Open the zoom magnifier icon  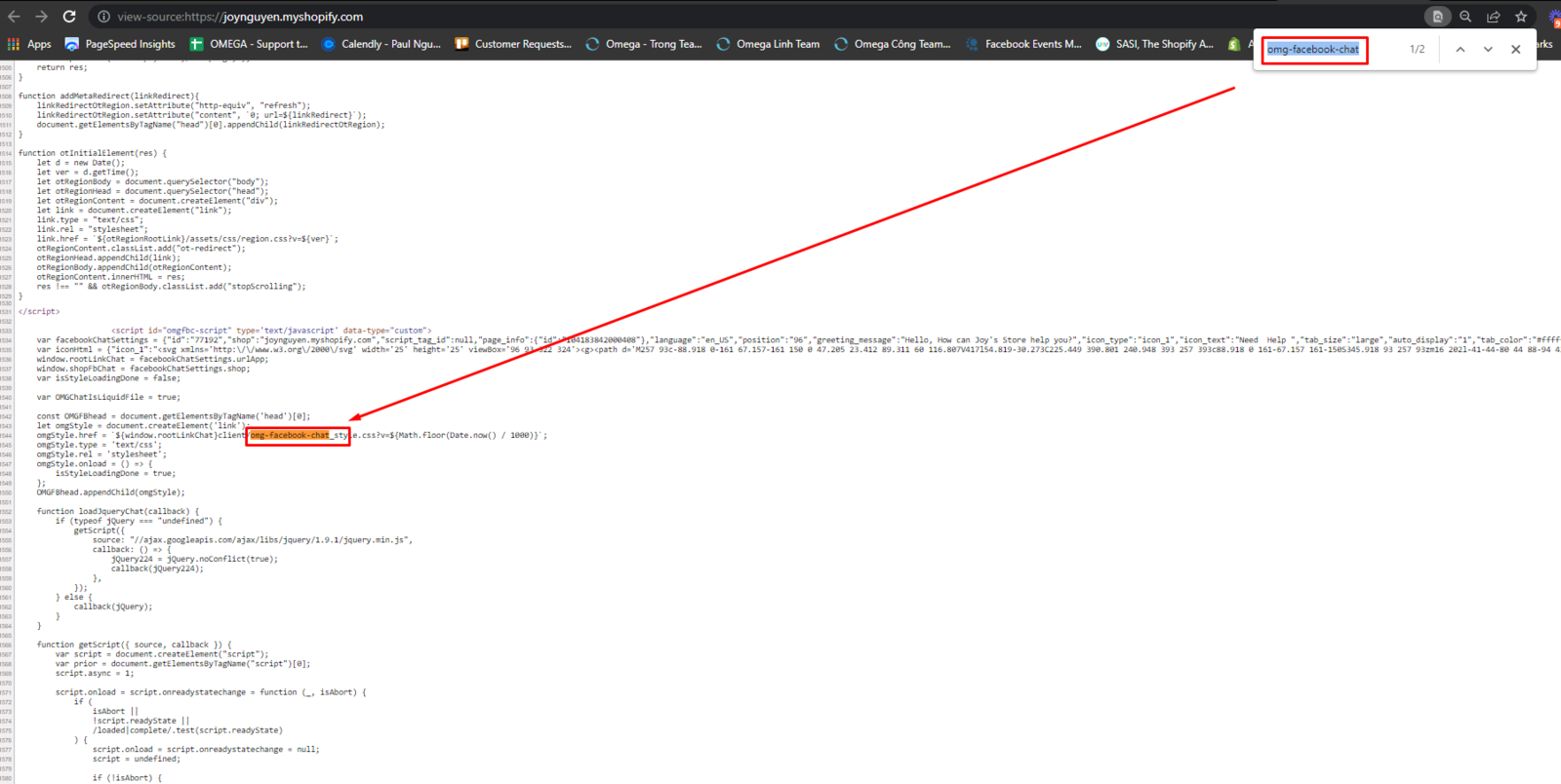pyautogui.click(x=1465, y=17)
